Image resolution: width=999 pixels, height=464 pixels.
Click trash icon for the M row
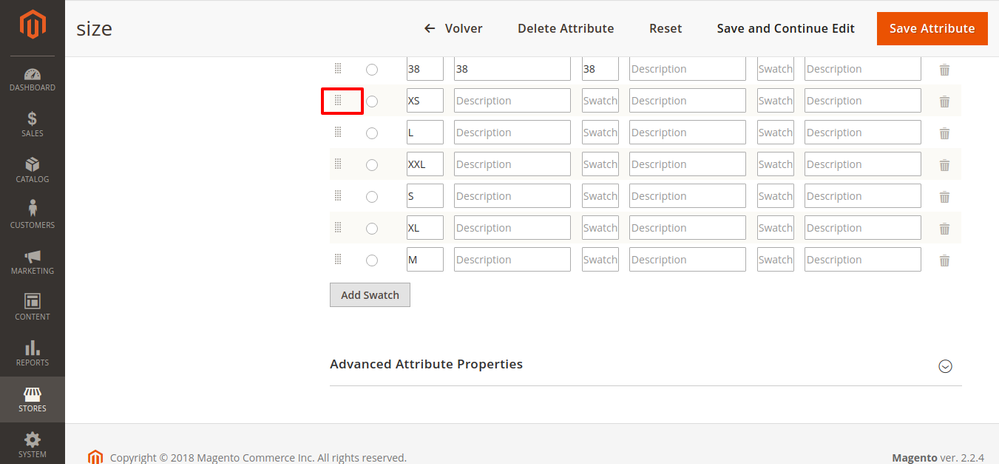(943, 260)
